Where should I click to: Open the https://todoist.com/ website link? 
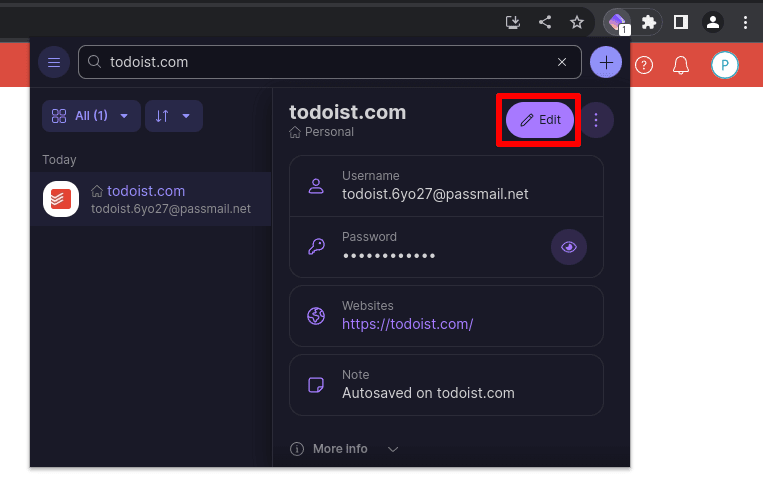407,324
